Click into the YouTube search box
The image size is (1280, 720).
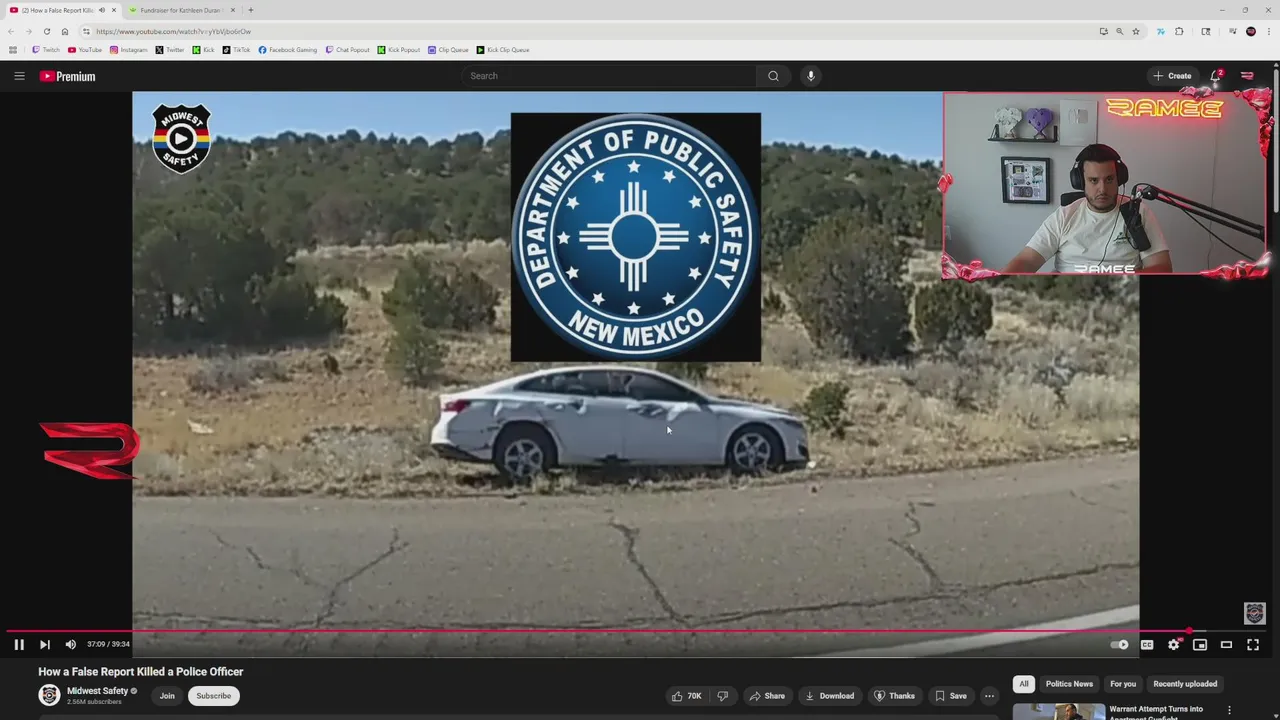coord(610,76)
